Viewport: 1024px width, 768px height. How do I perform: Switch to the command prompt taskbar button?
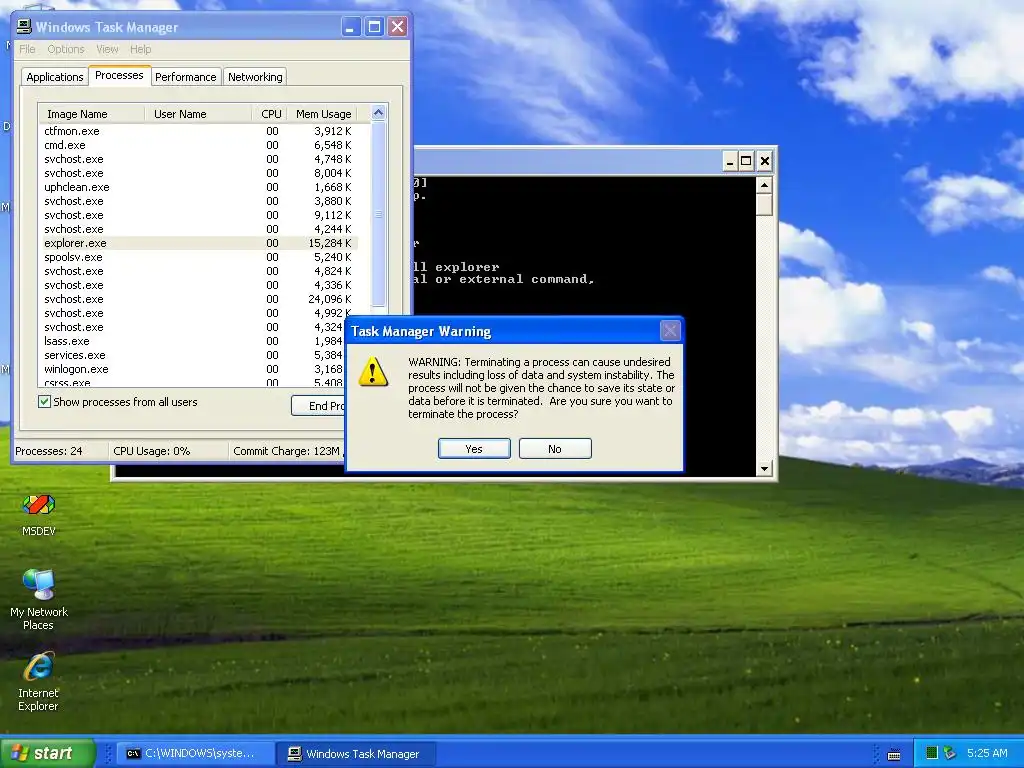pos(194,753)
